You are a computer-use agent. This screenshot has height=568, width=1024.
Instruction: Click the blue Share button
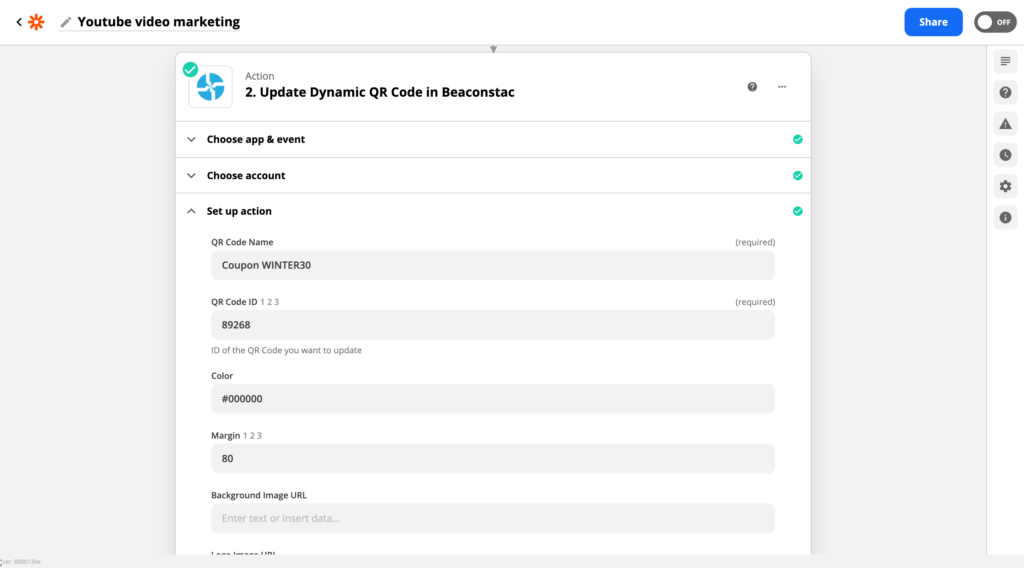click(933, 22)
